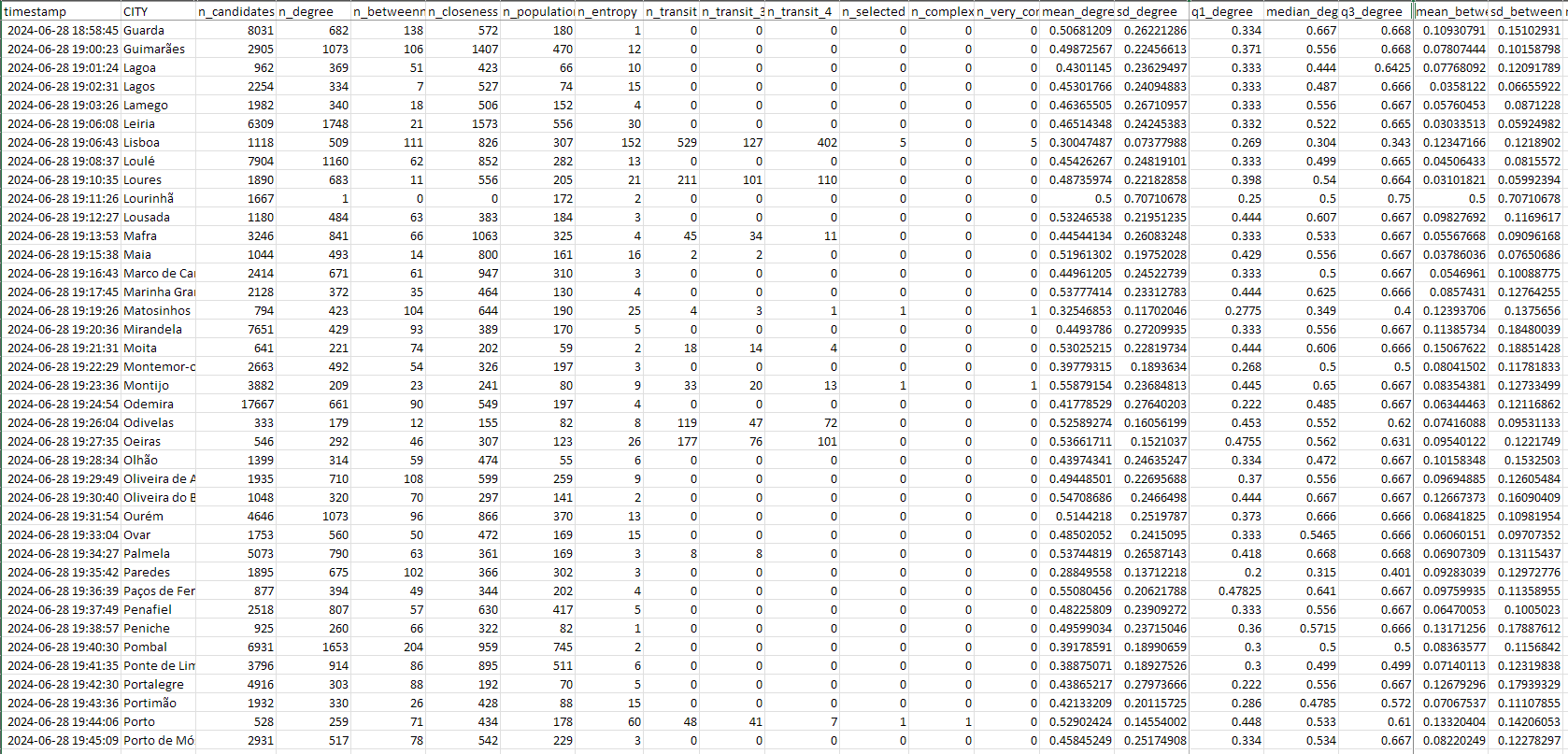The image size is (1568, 754).
Task: Select the q3_degree column header
Action: click(x=1376, y=12)
